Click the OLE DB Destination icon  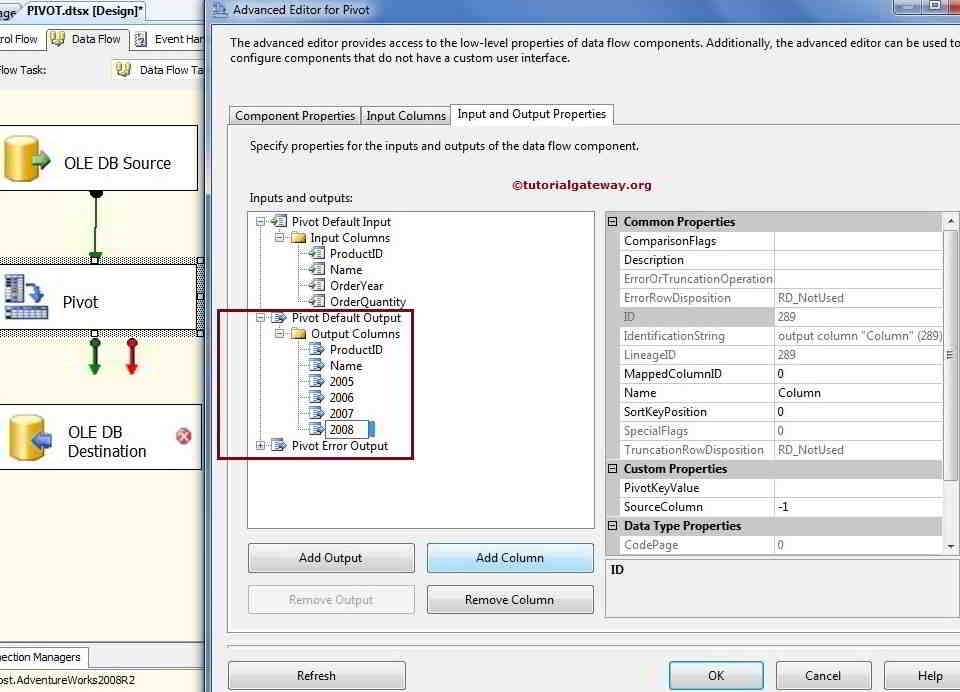tap(27, 437)
